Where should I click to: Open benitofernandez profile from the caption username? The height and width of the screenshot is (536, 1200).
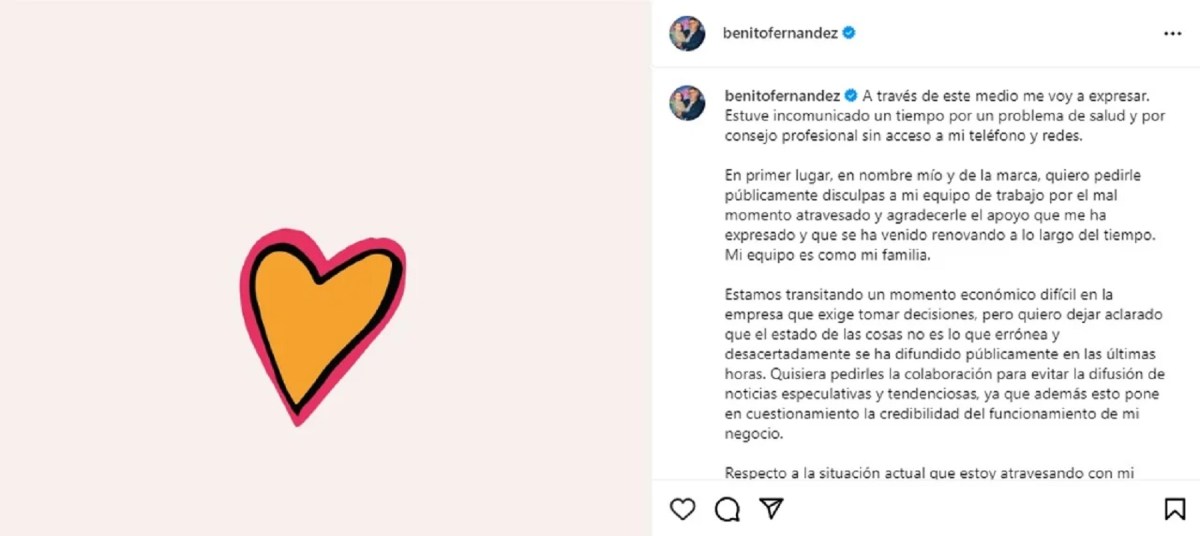(x=780, y=96)
